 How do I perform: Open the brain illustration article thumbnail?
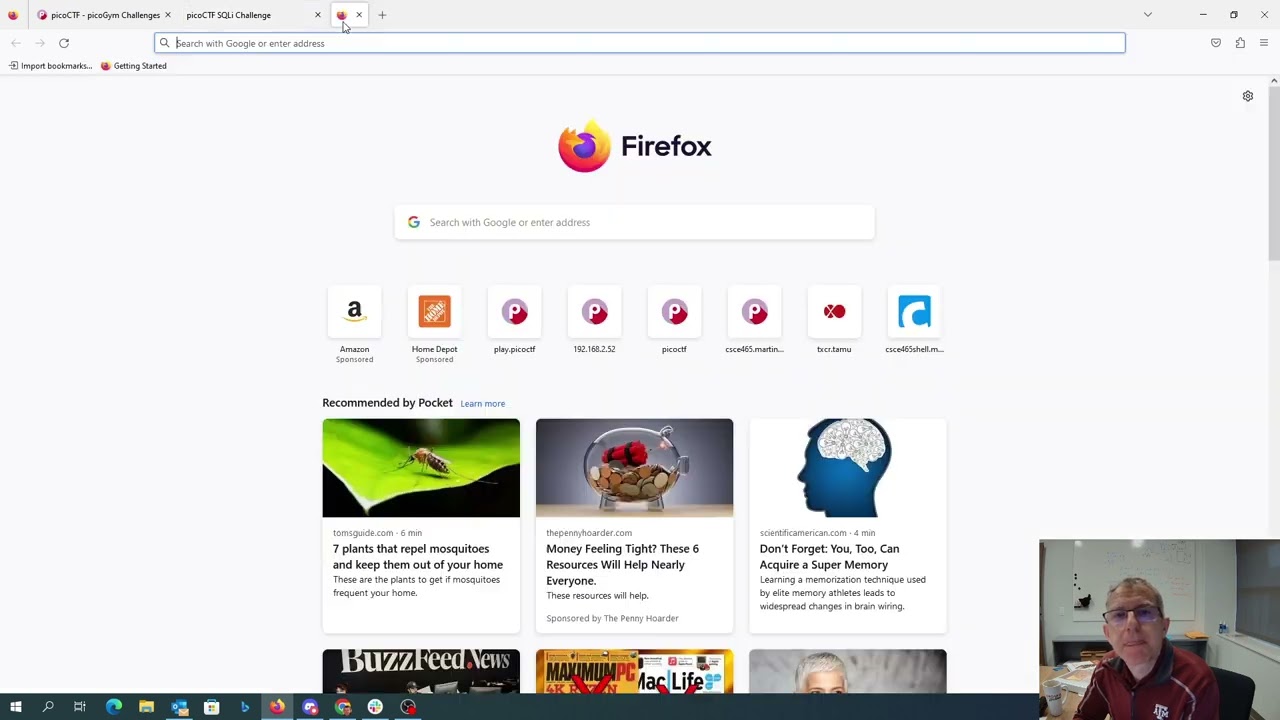point(847,468)
